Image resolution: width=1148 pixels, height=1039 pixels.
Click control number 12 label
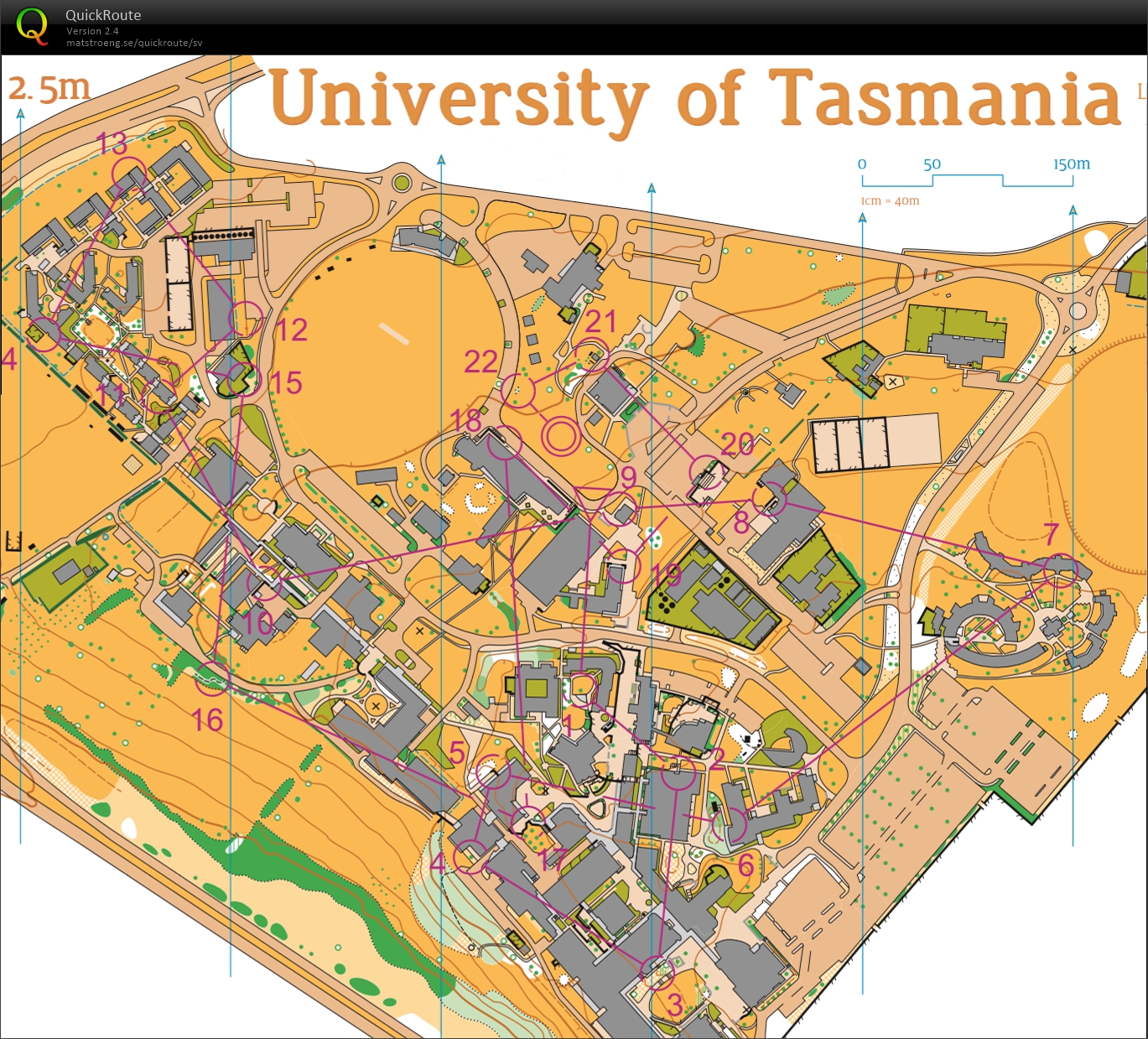(291, 330)
